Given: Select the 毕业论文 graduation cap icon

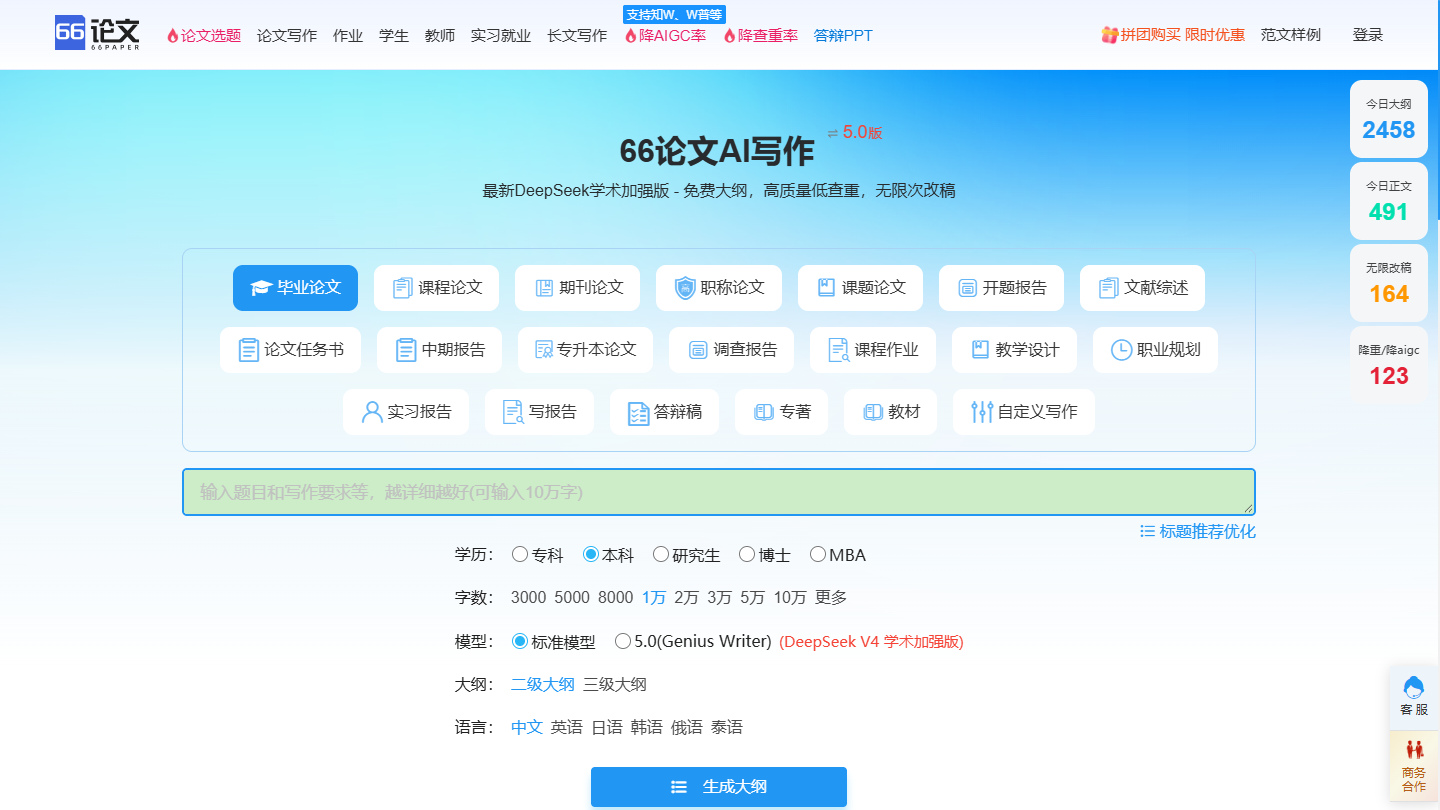Looking at the screenshot, I should pyautogui.click(x=261, y=288).
